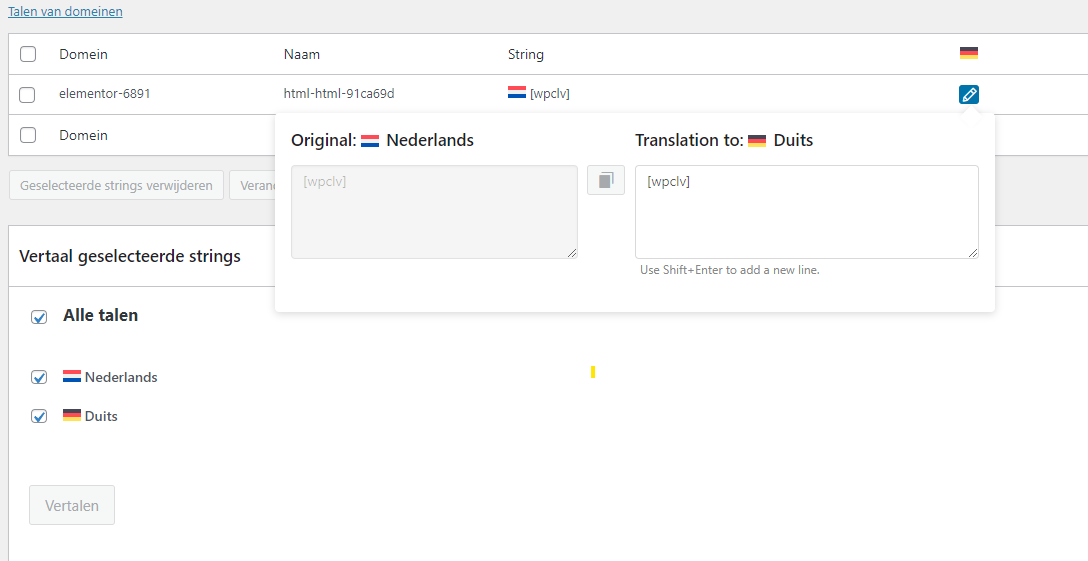Click into the Duits translation text area
Screen dimensions: 1088x561
click(806, 212)
